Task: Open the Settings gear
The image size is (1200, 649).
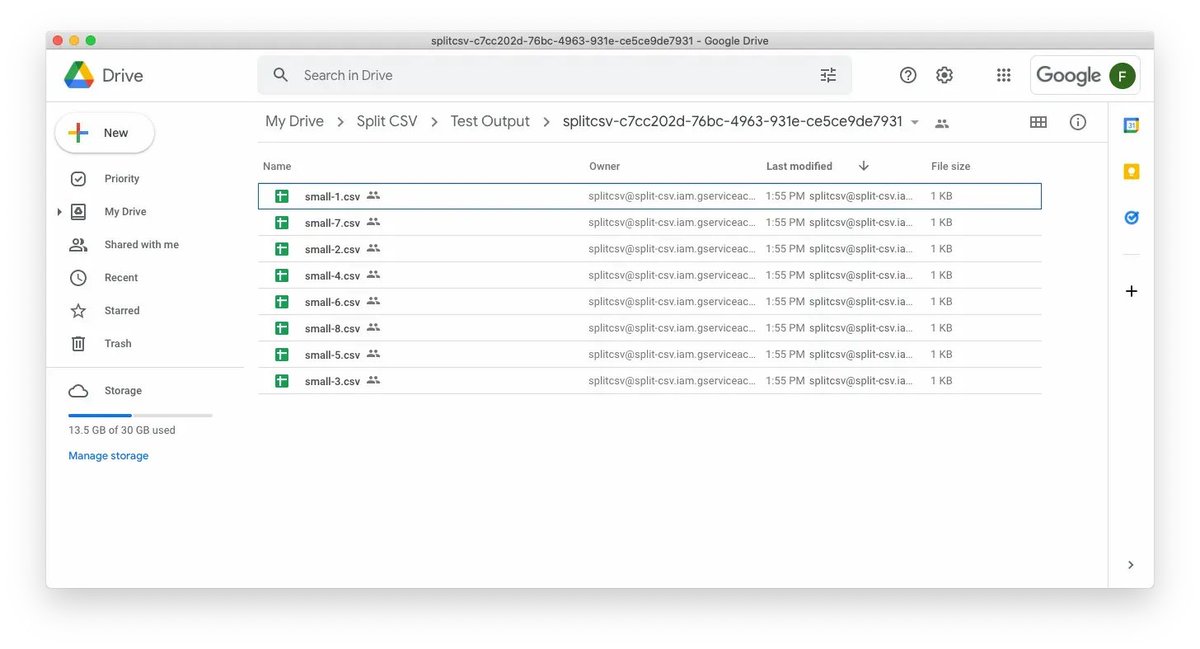Action: pyautogui.click(x=944, y=75)
